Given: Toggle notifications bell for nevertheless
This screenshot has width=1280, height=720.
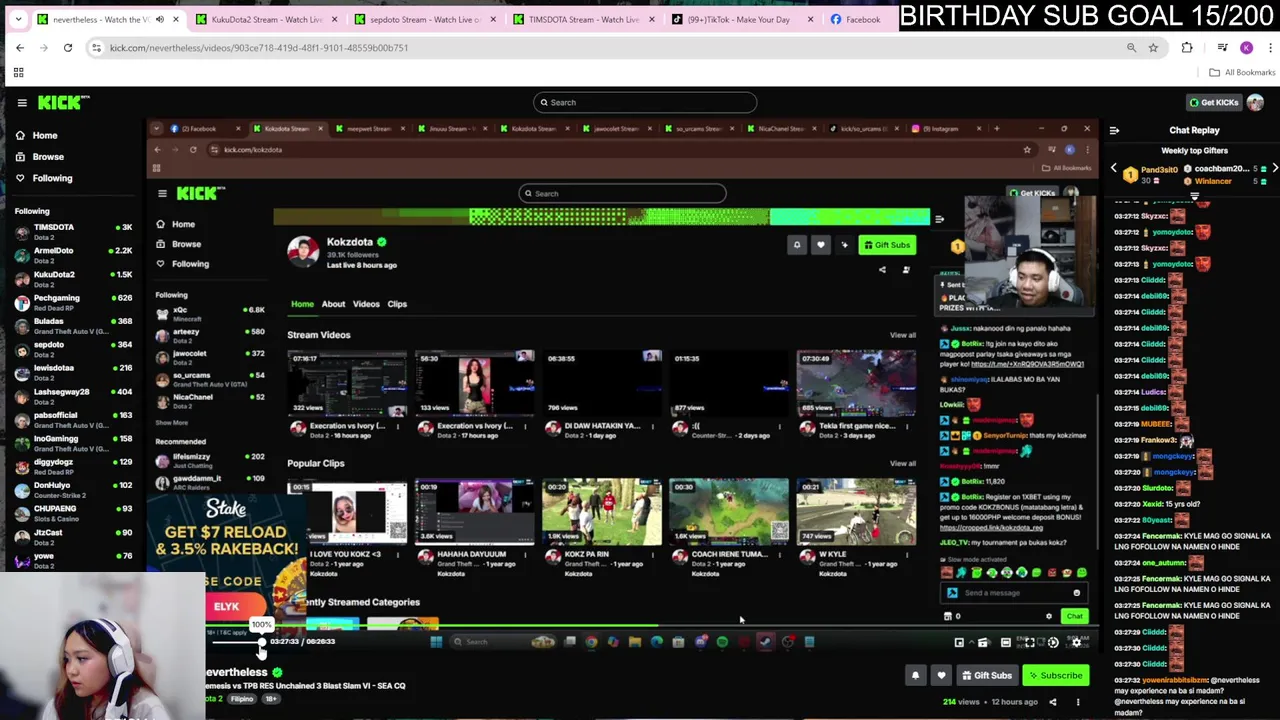Looking at the screenshot, I should coord(915,676).
